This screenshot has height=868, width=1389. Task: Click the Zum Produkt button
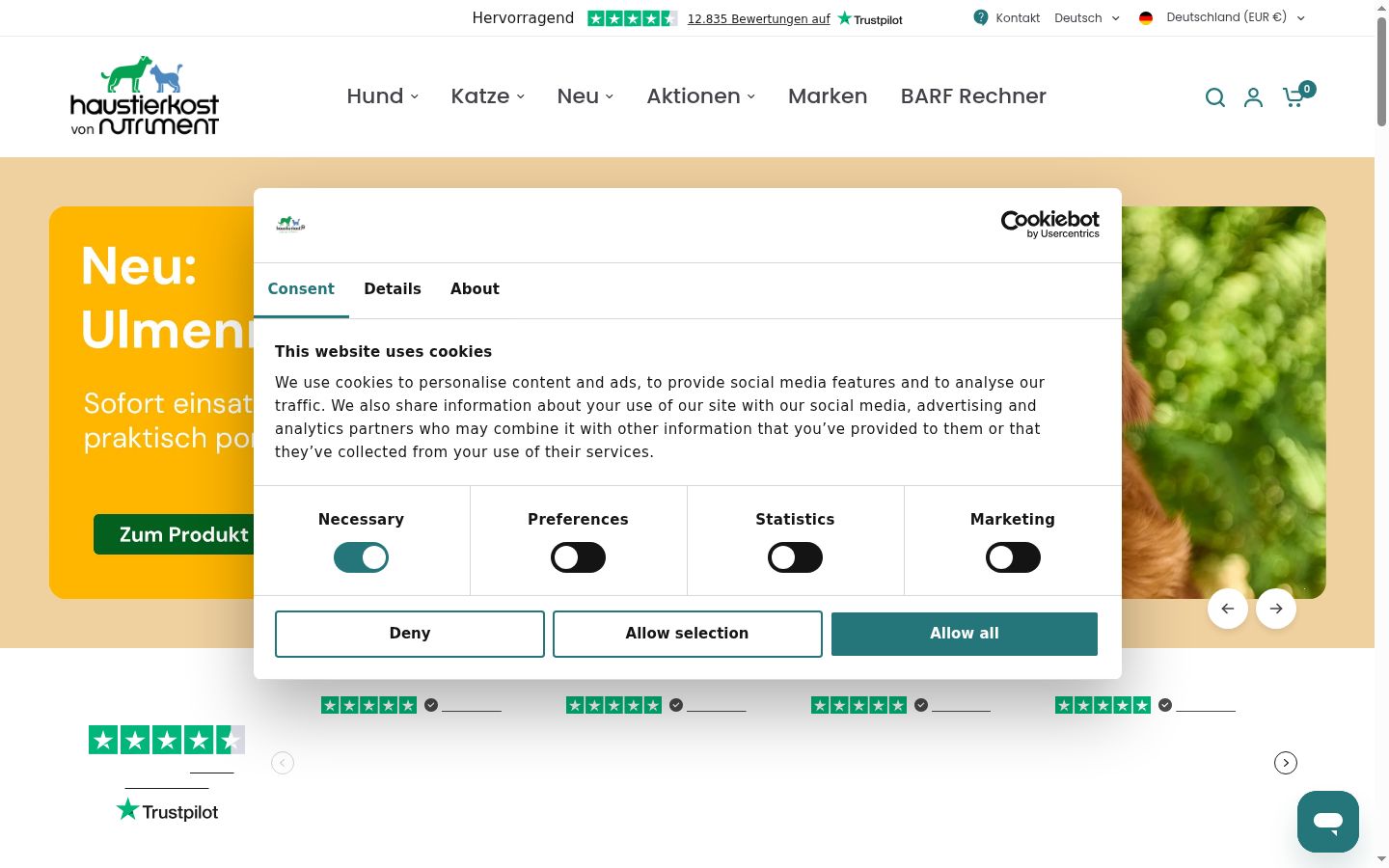coord(174,534)
